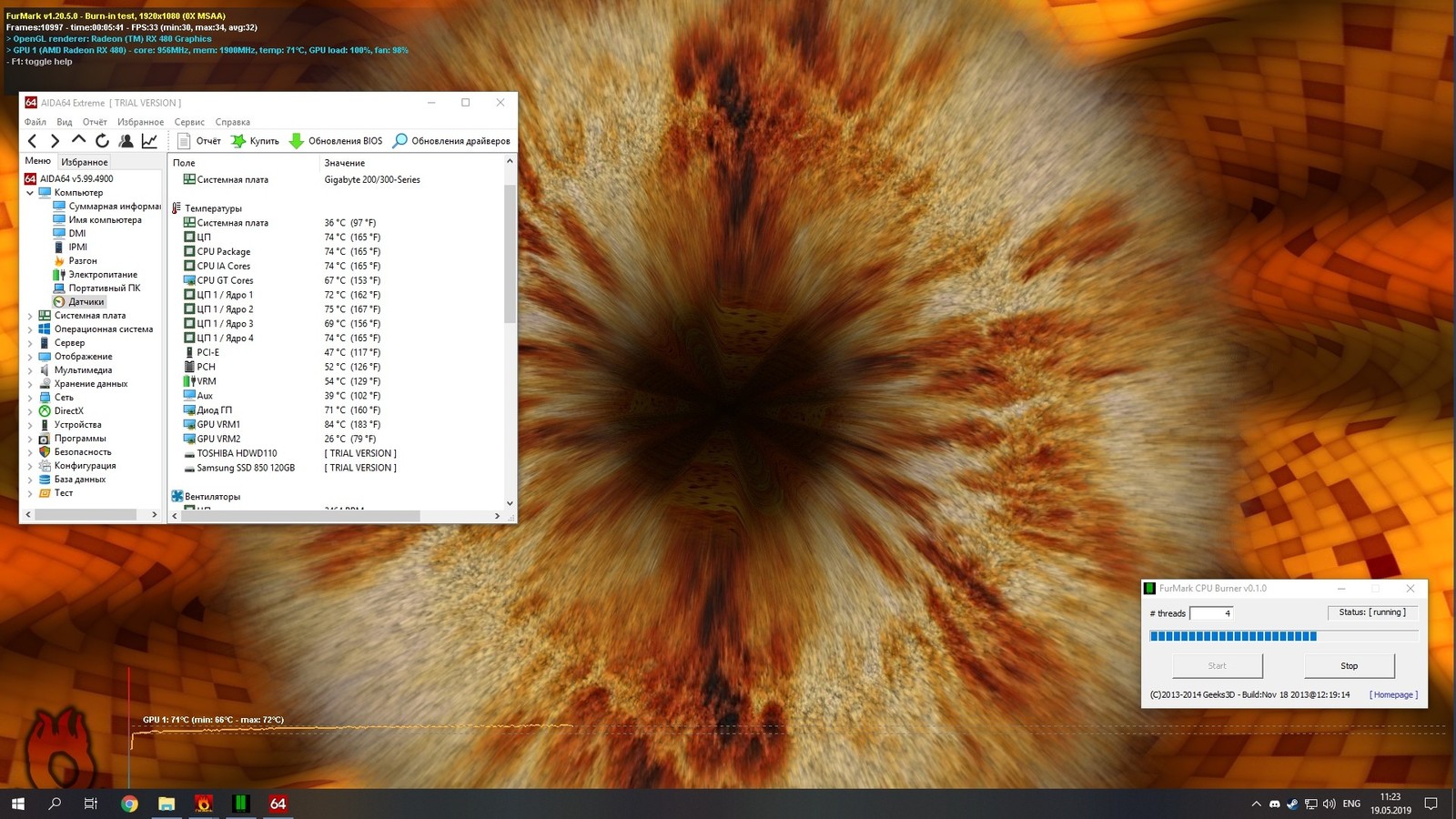Select Суммарная информация tree item
Image resolution: width=1456 pixels, height=819 pixels.
[x=107, y=207]
